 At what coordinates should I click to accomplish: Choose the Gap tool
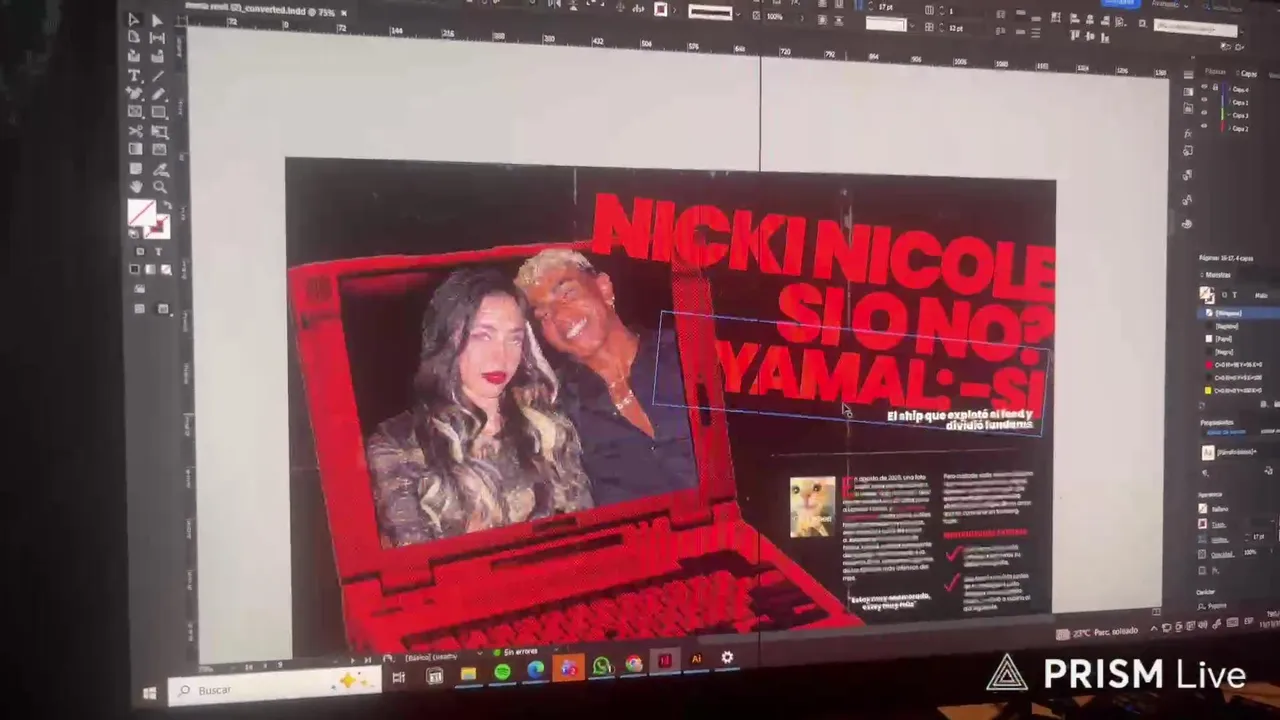157,39
